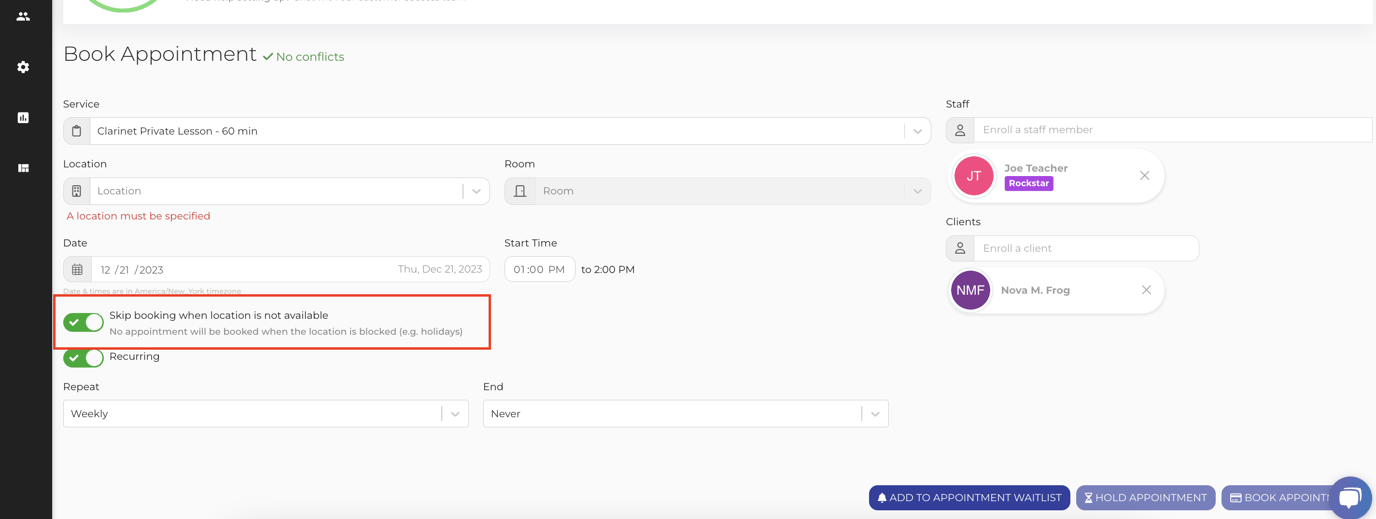Click the JT staff avatar
This screenshot has width=1376, height=519.
[x=973, y=176]
